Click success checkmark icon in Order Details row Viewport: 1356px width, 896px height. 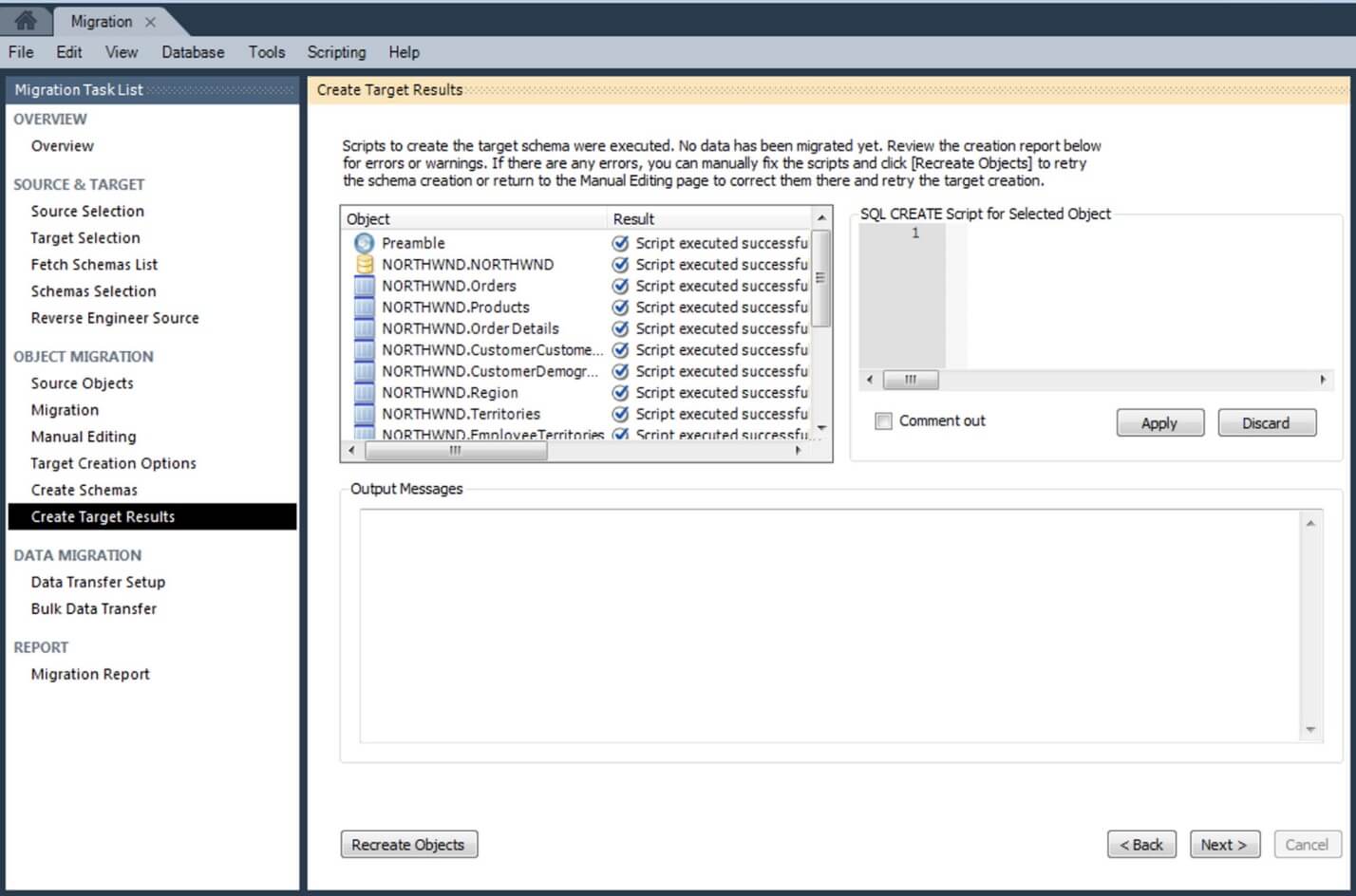pos(620,328)
